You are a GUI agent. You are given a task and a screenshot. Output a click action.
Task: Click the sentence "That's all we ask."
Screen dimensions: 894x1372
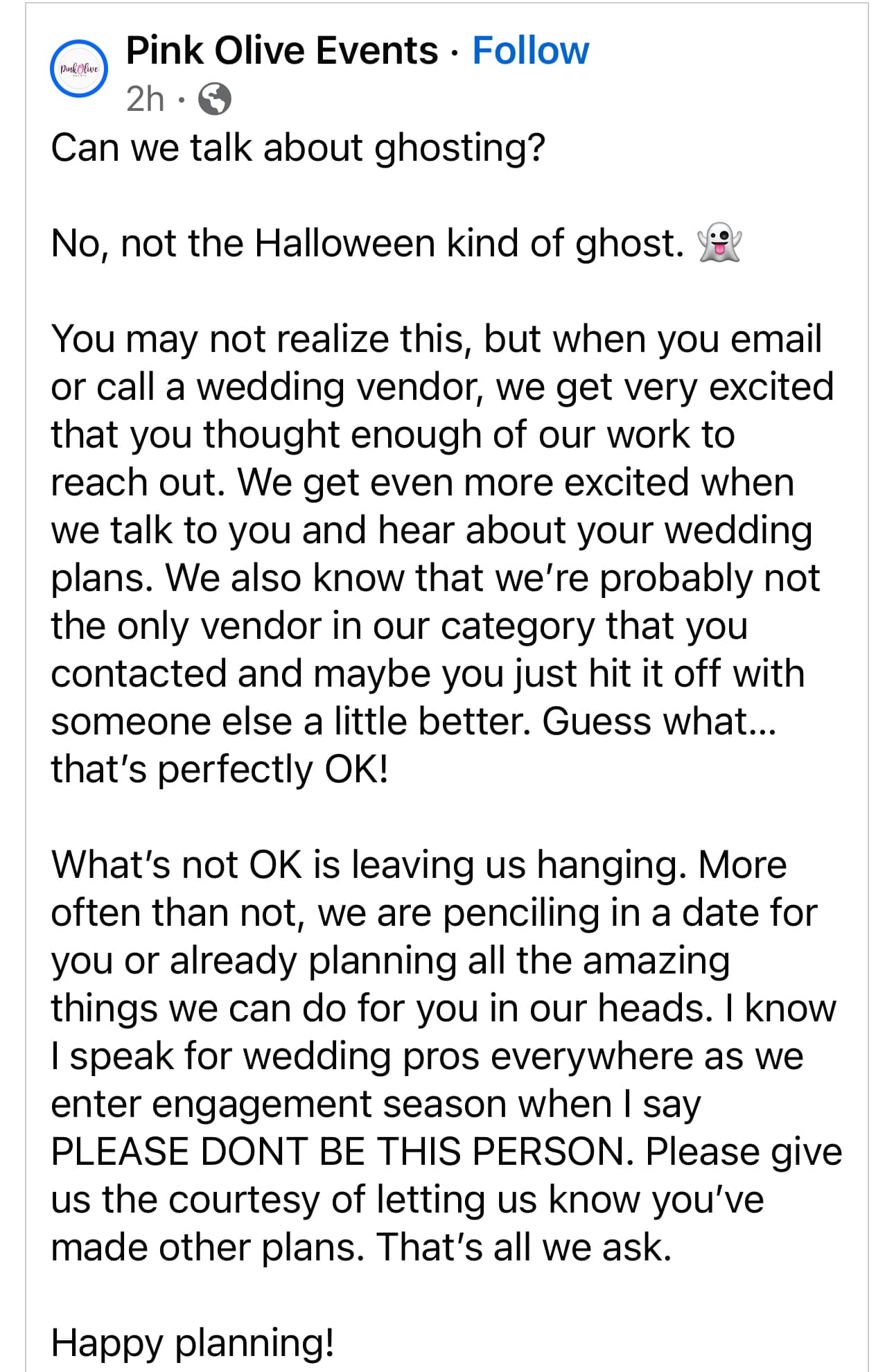(525, 1247)
